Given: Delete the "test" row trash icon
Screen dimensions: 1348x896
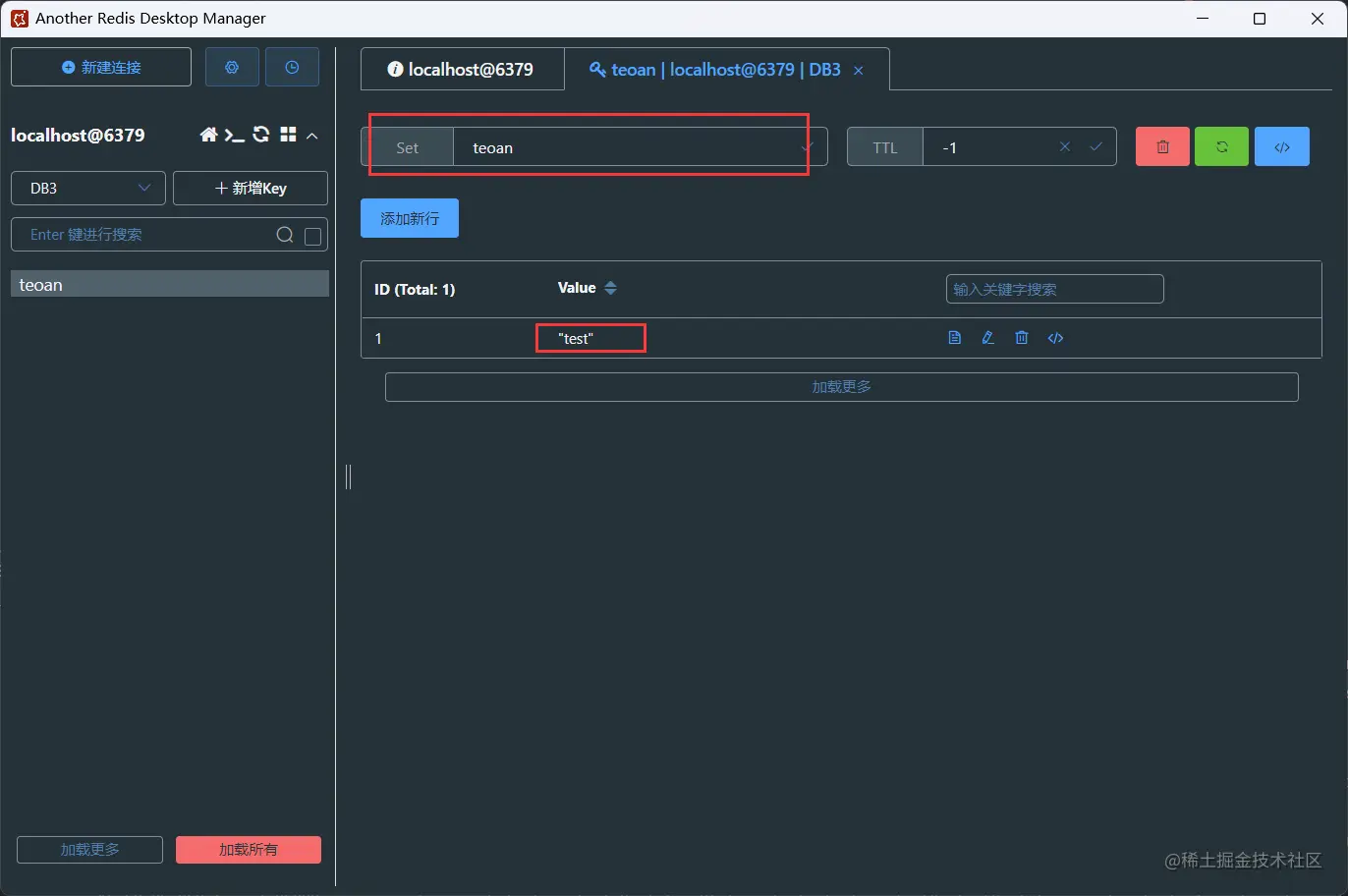Looking at the screenshot, I should pyautogui.click(x=1022, y=337).
